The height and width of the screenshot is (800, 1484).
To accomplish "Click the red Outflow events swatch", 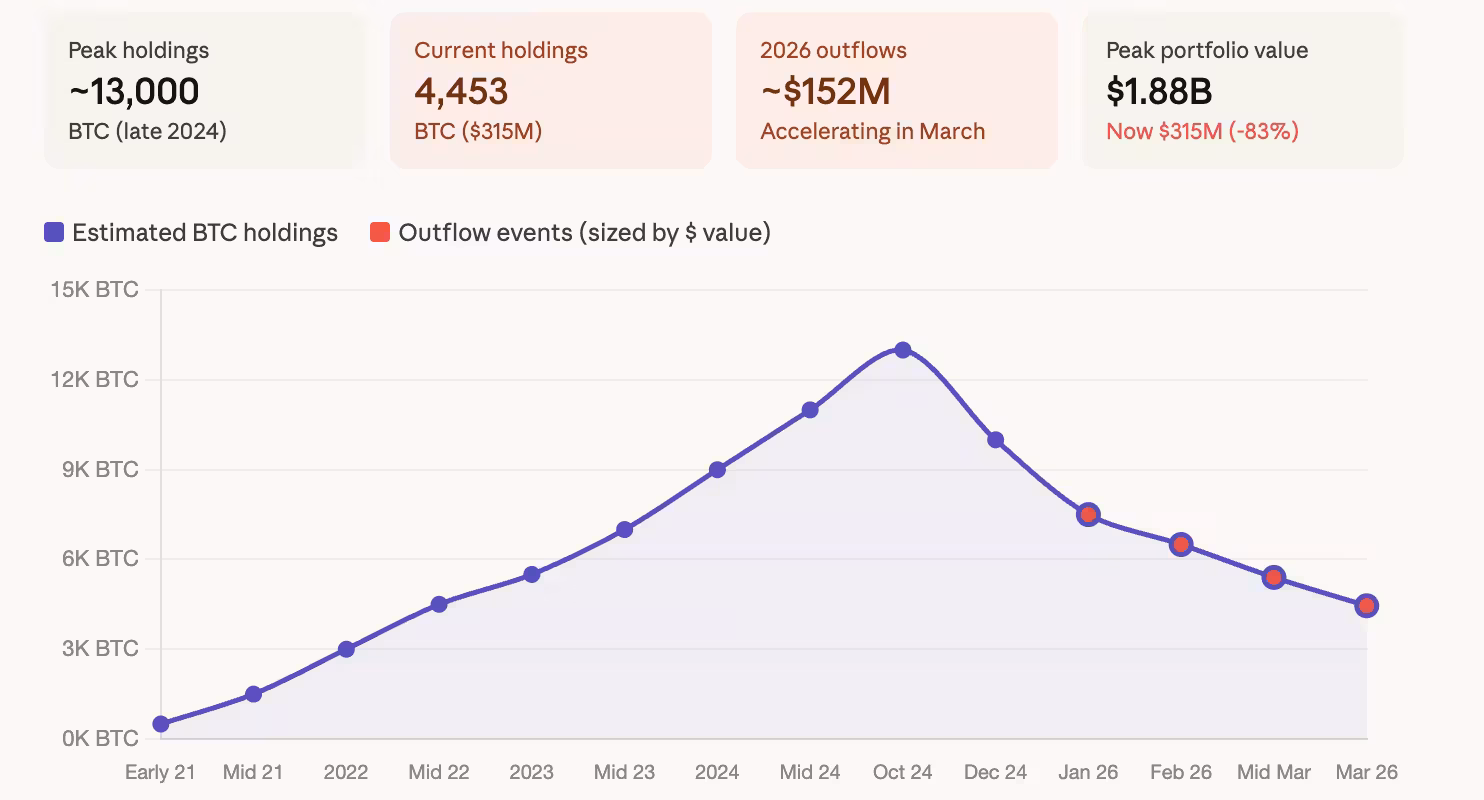I will point(380,233).
